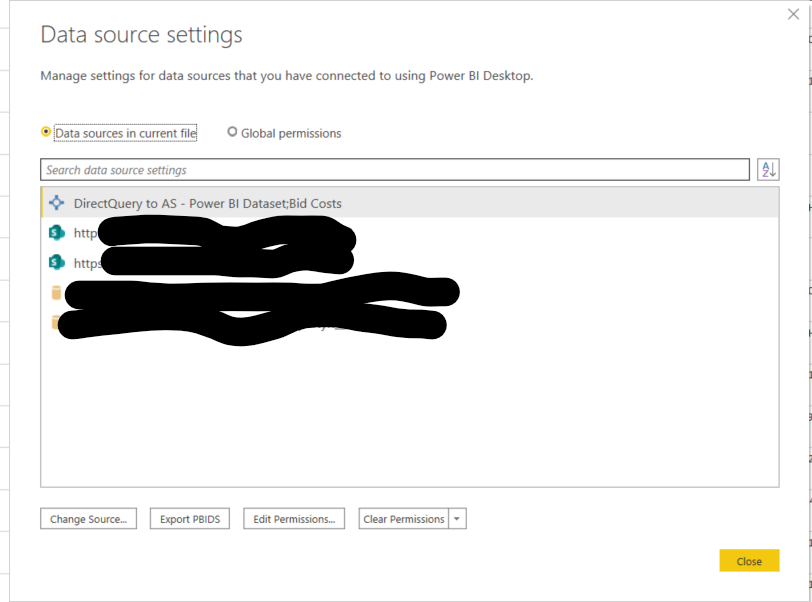The width and height of the screenshot is (812, 602).
Task: Click the Export PBIDS button
Action: (x=190, y=519)
